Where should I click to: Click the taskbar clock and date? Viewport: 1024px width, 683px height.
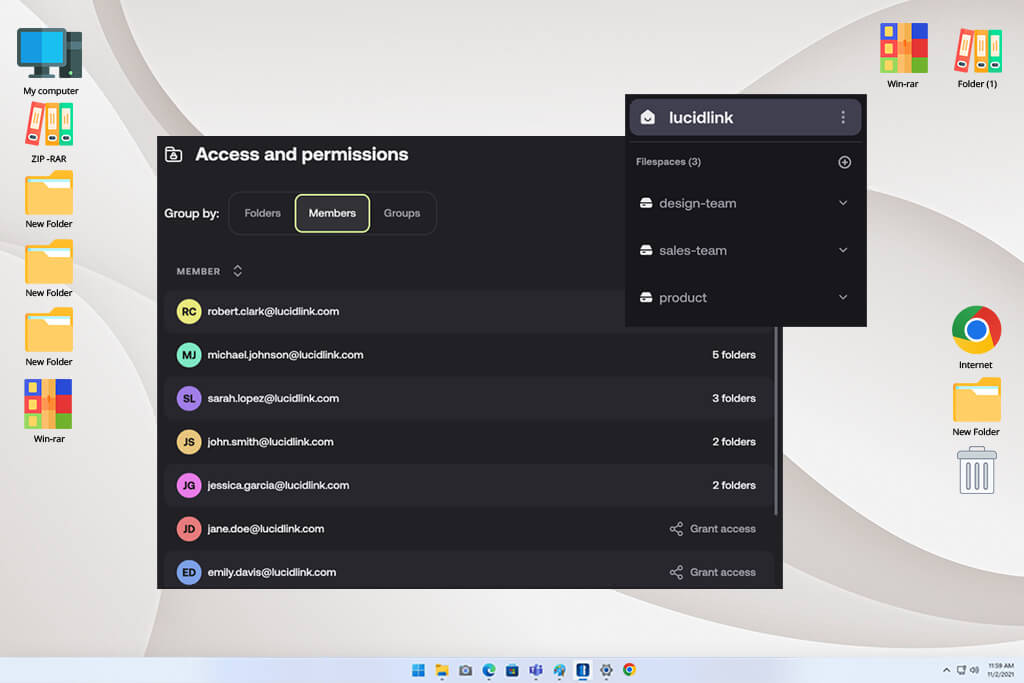point(1000,670)
